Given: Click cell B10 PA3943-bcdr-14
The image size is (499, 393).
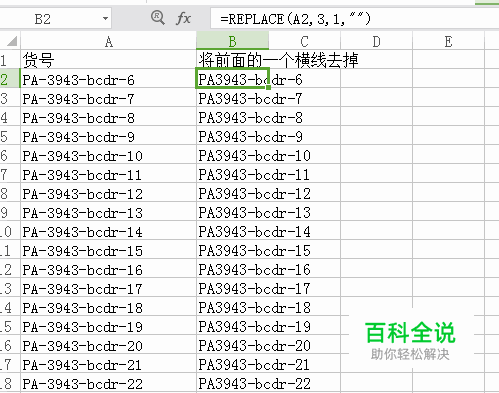Looking at the screenshot, I should click(x=232, y=231).
